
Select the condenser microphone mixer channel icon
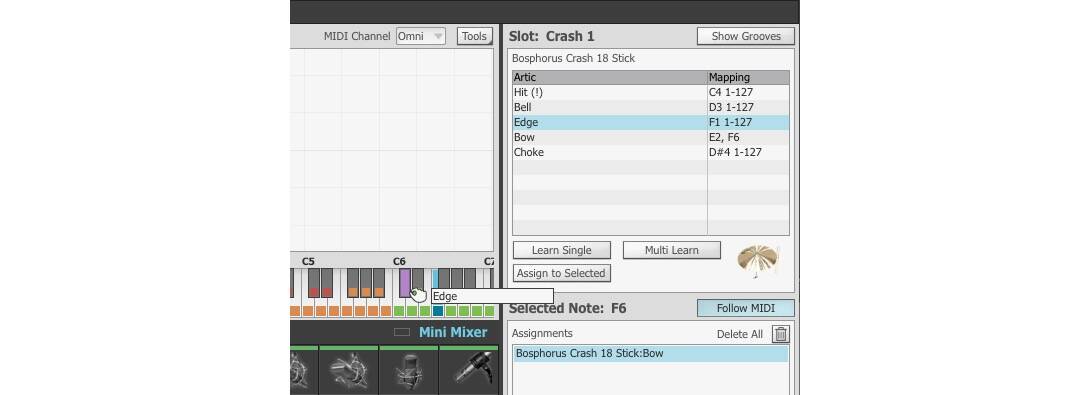(x=409, y=369)
